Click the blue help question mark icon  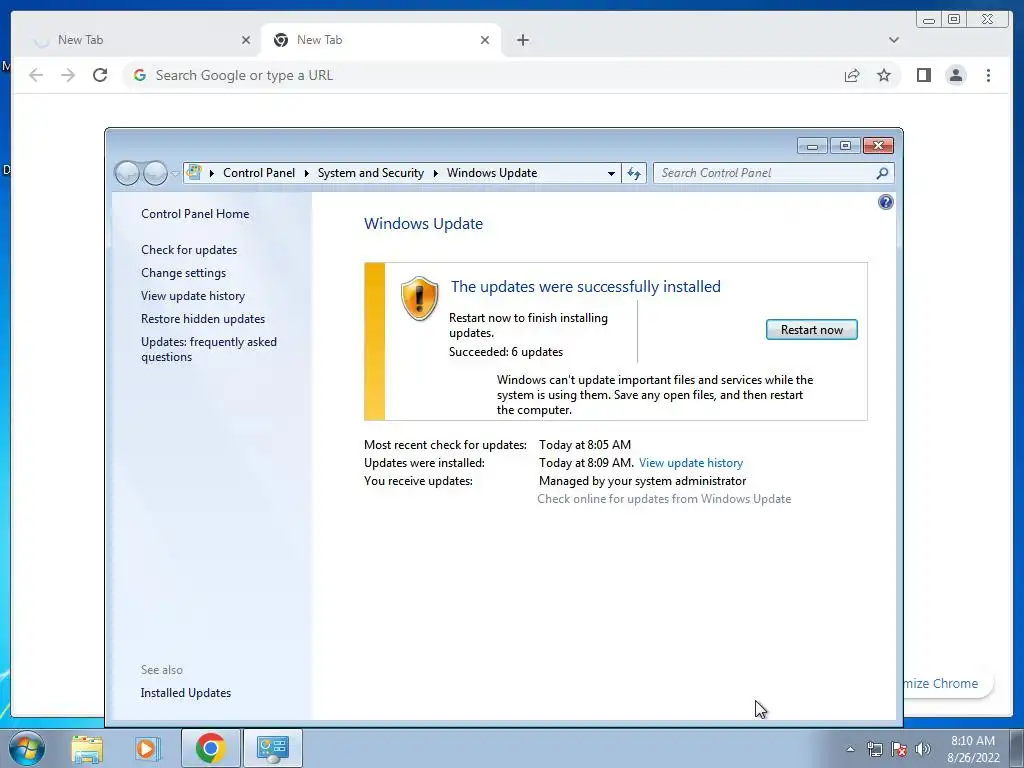886,202
